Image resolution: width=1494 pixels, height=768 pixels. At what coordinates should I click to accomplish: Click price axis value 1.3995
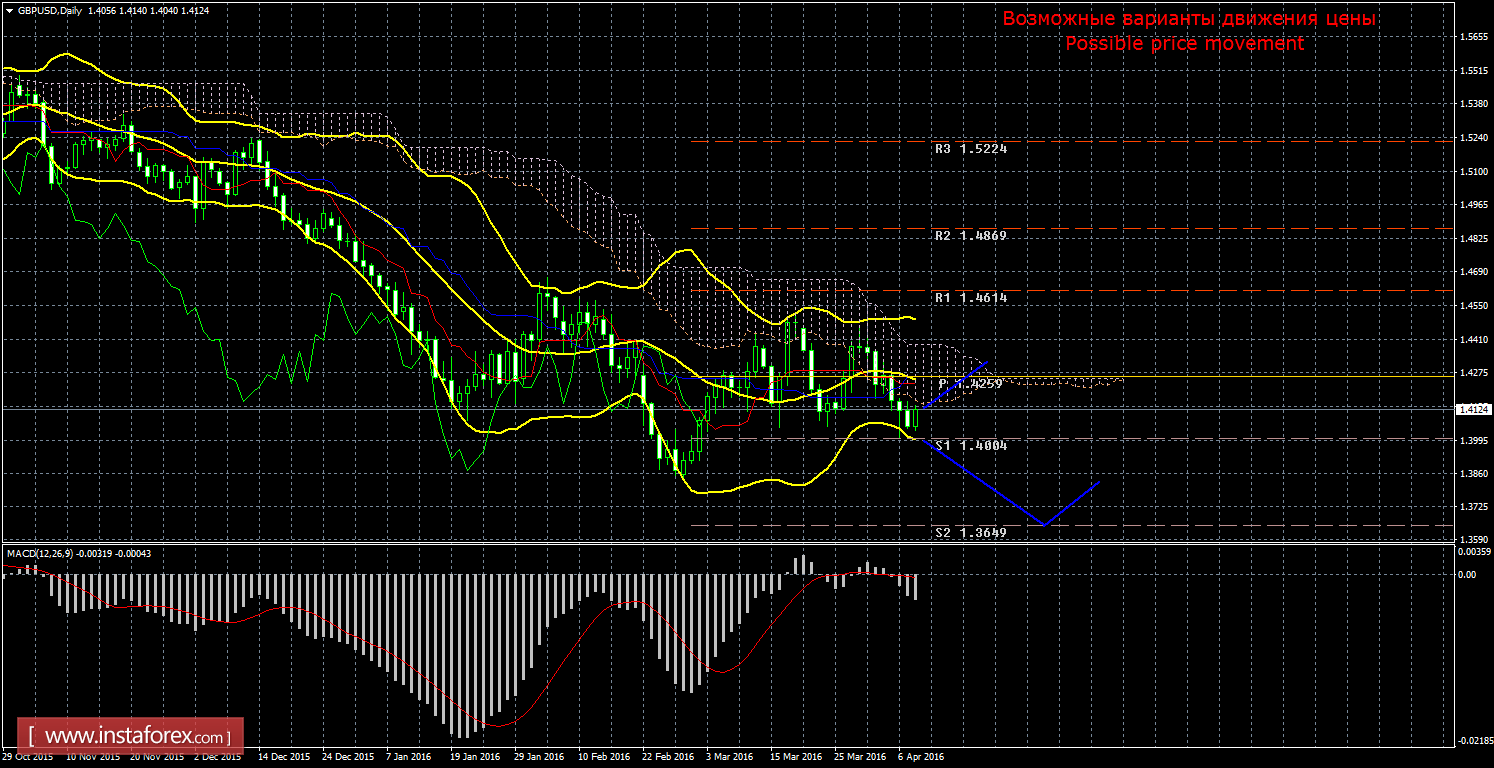1474,440
